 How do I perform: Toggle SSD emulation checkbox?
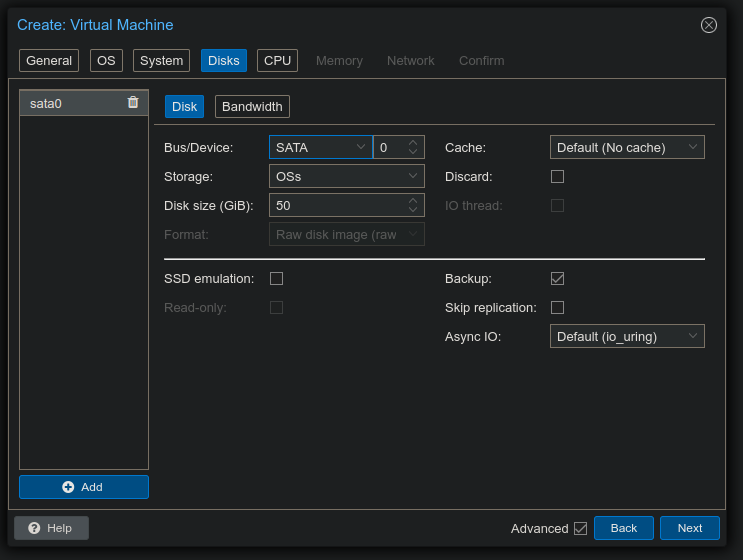point(277,278)
